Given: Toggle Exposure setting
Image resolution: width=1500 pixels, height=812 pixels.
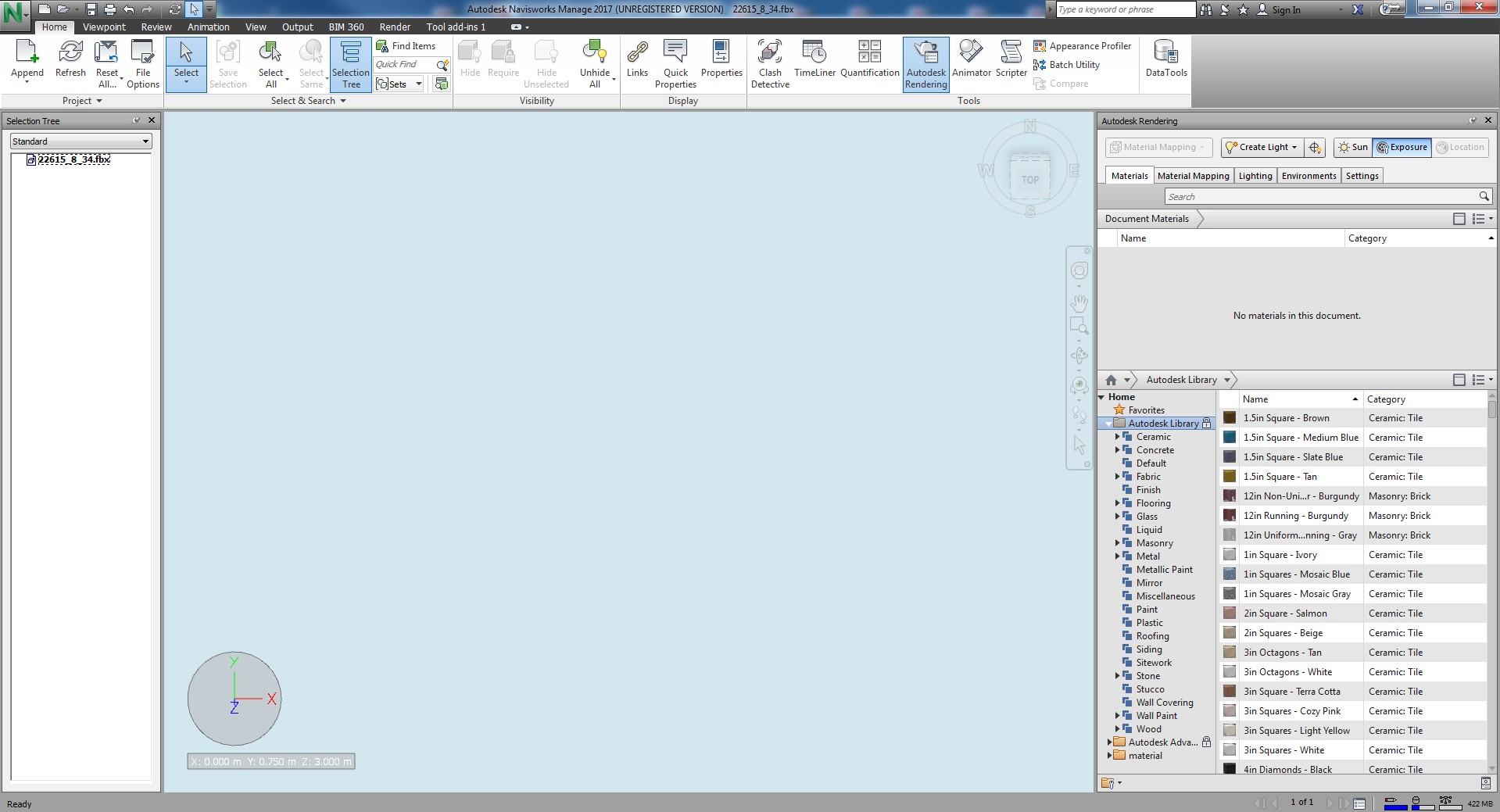Looking at the screenshot, I should tap(1402, 147).
